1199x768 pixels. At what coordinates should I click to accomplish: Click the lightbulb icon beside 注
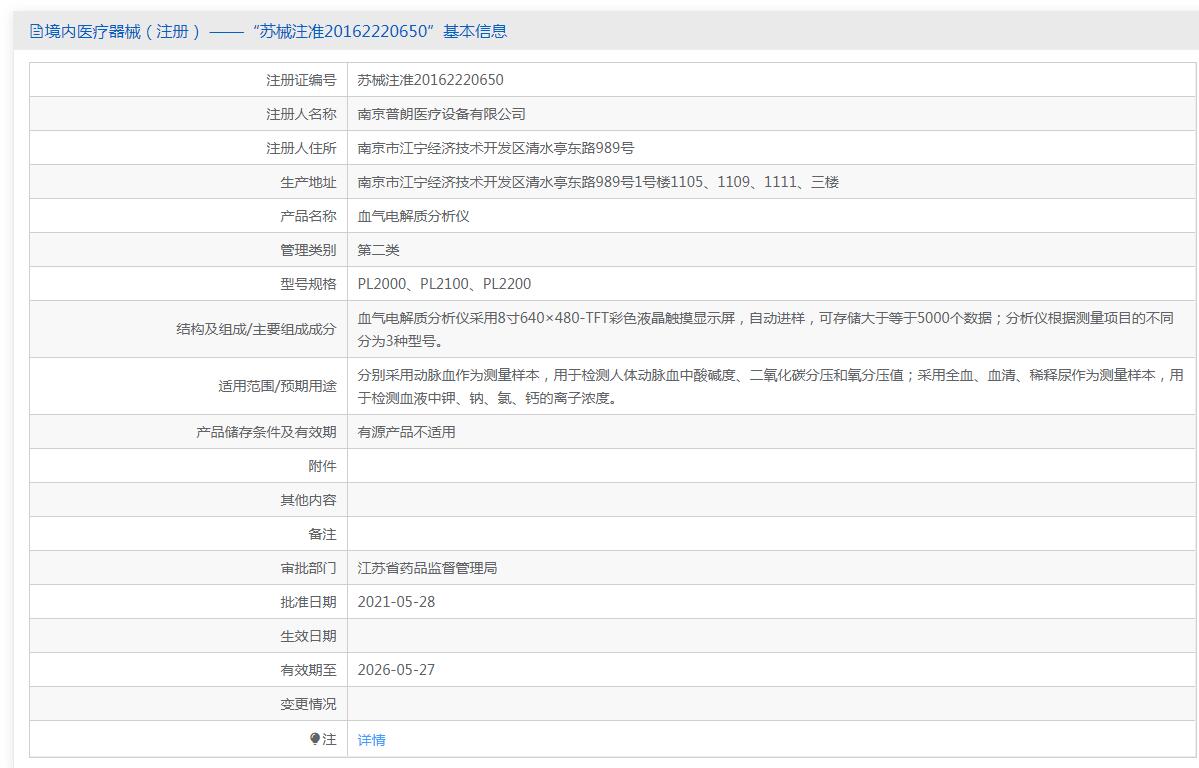(x=315, y=739)
